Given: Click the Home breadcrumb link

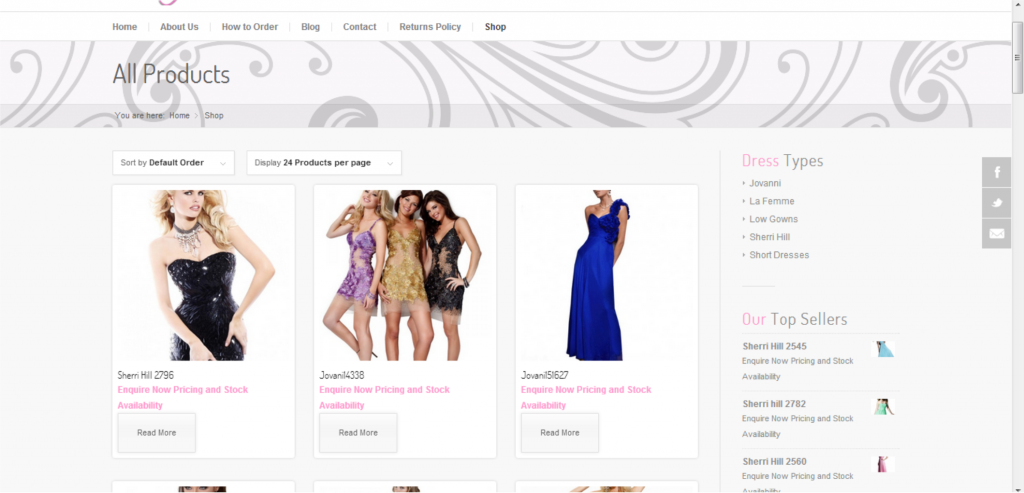Looking at the screenshot, I should 179,116.
